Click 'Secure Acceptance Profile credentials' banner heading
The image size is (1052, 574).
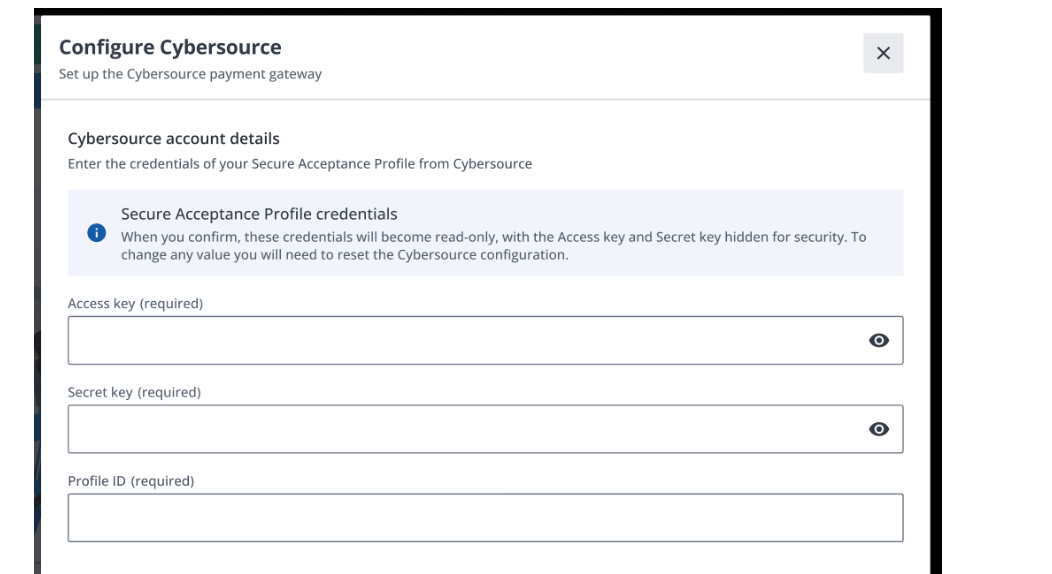(x=259, y=213)
